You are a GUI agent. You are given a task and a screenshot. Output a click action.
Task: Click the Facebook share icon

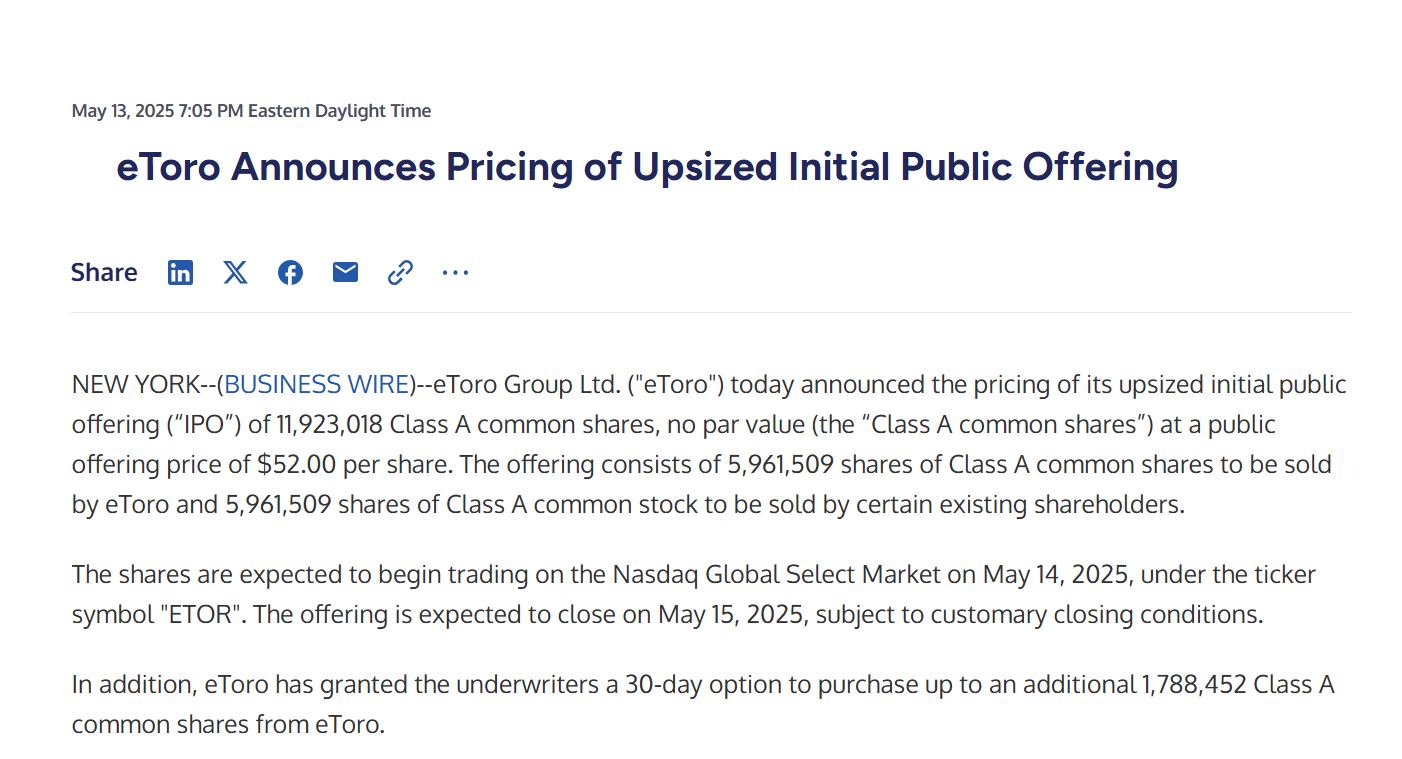click(x=290, y=272)
